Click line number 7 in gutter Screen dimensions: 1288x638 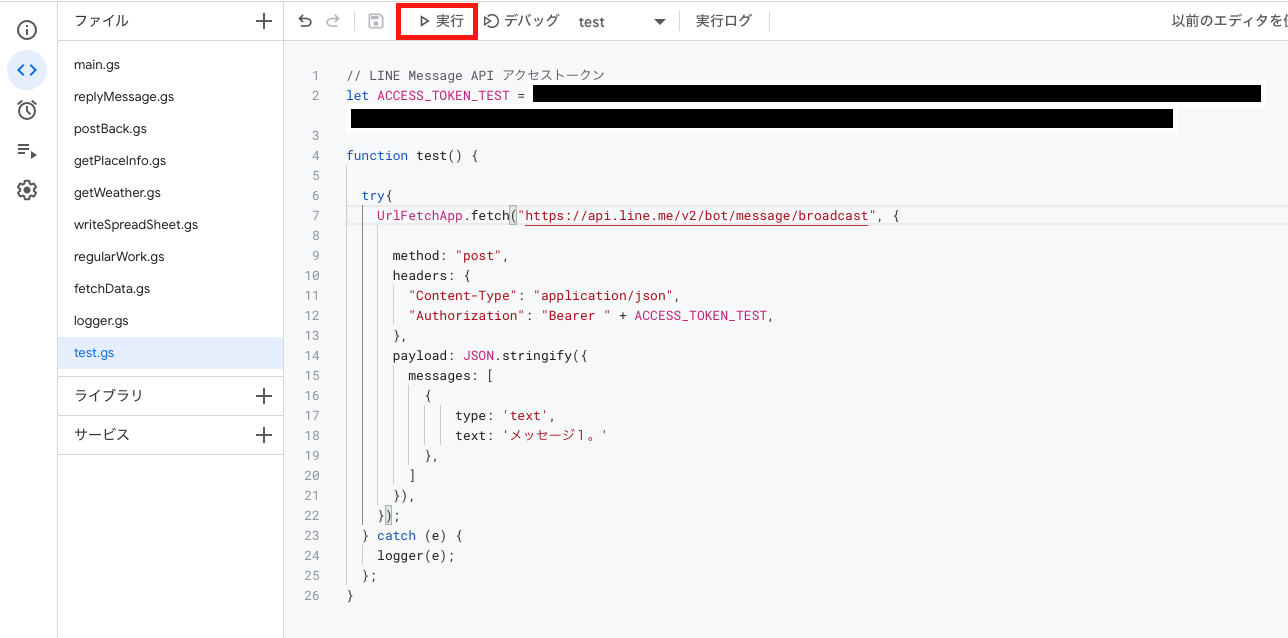[x=315, y=216]
